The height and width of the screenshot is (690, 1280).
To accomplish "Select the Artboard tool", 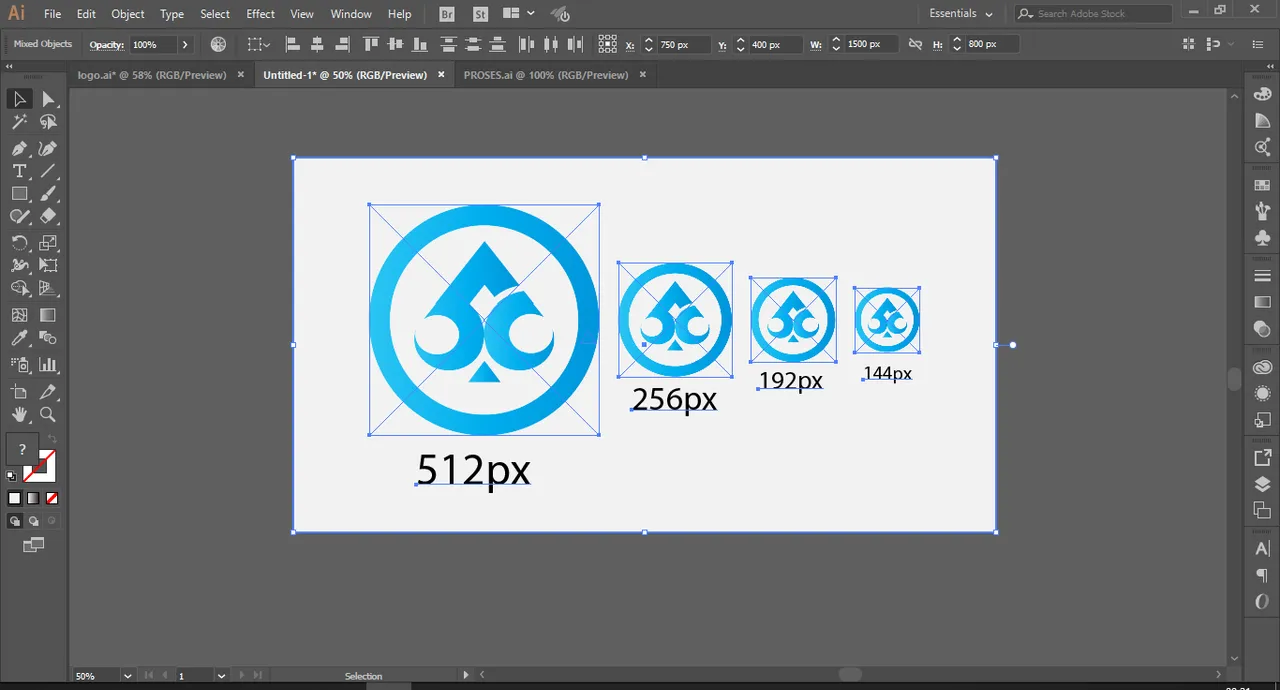I will click(19, 392).
